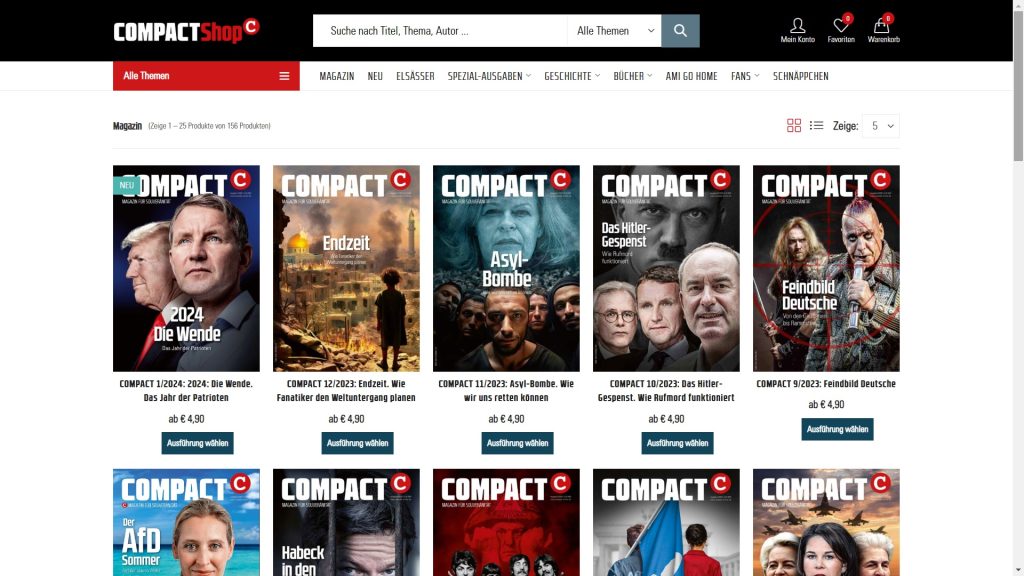Screen dimensions: 1024x576
Task: Click Ausführung wählen for COMPACT 11/2023
Action: (517, 443)
